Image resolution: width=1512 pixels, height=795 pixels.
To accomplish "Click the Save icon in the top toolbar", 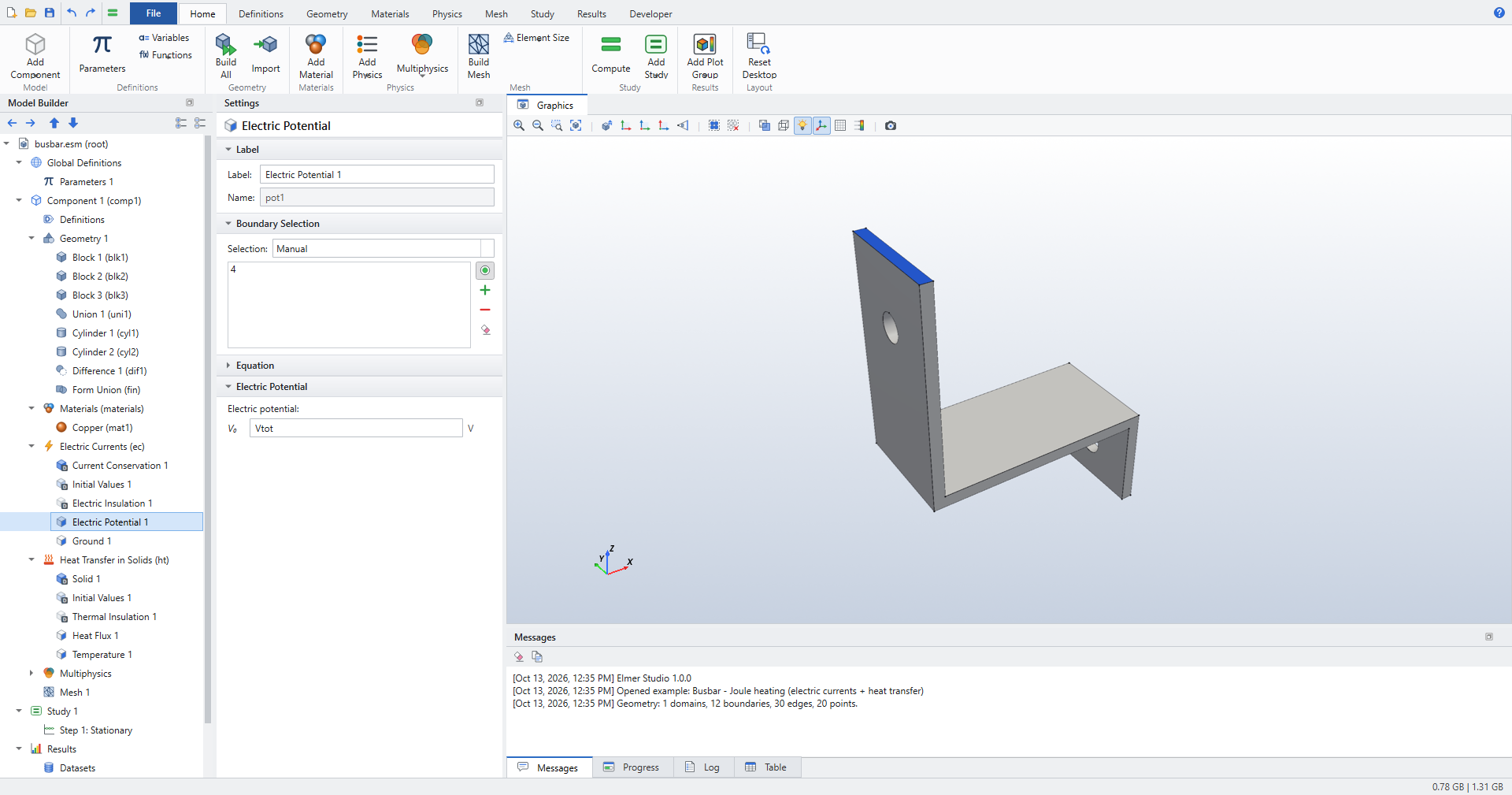I will pyautogui.click(x=50, y=13).
